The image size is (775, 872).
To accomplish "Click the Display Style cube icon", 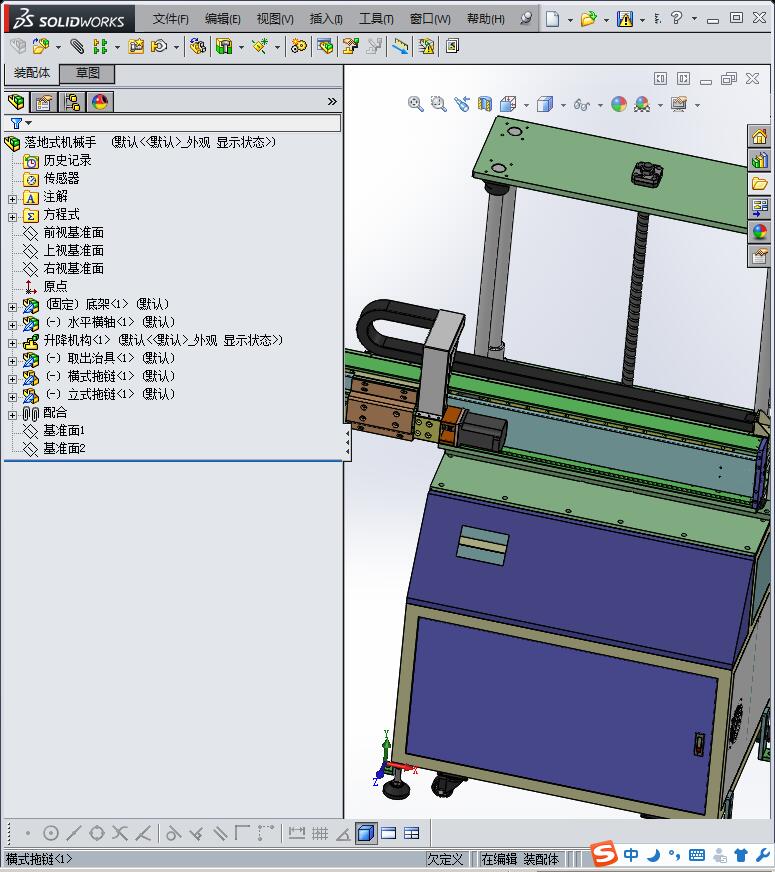I will [545, 104].
